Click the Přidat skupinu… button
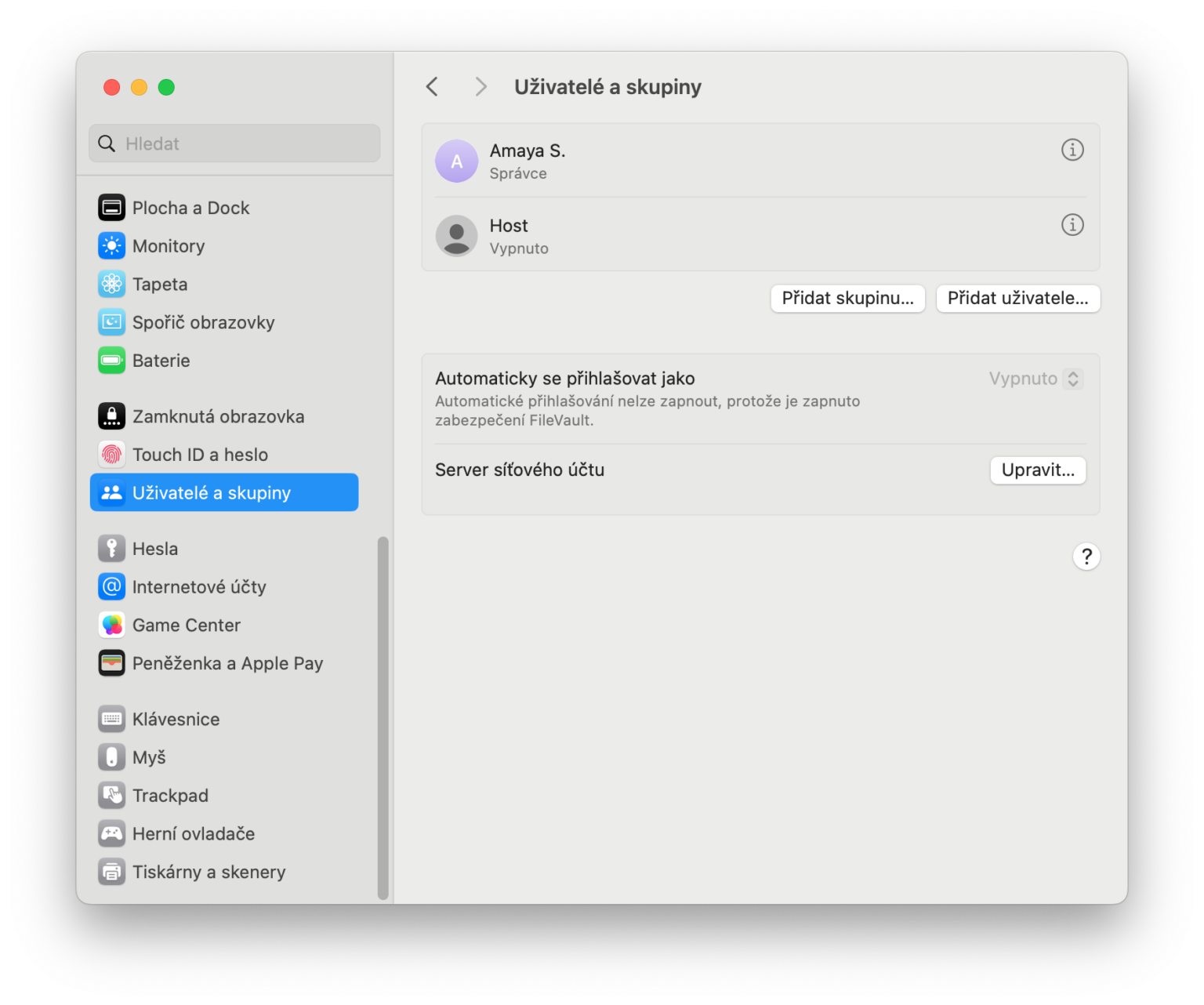This screenshot has height=1005, width=1204. tap(847, 299)
